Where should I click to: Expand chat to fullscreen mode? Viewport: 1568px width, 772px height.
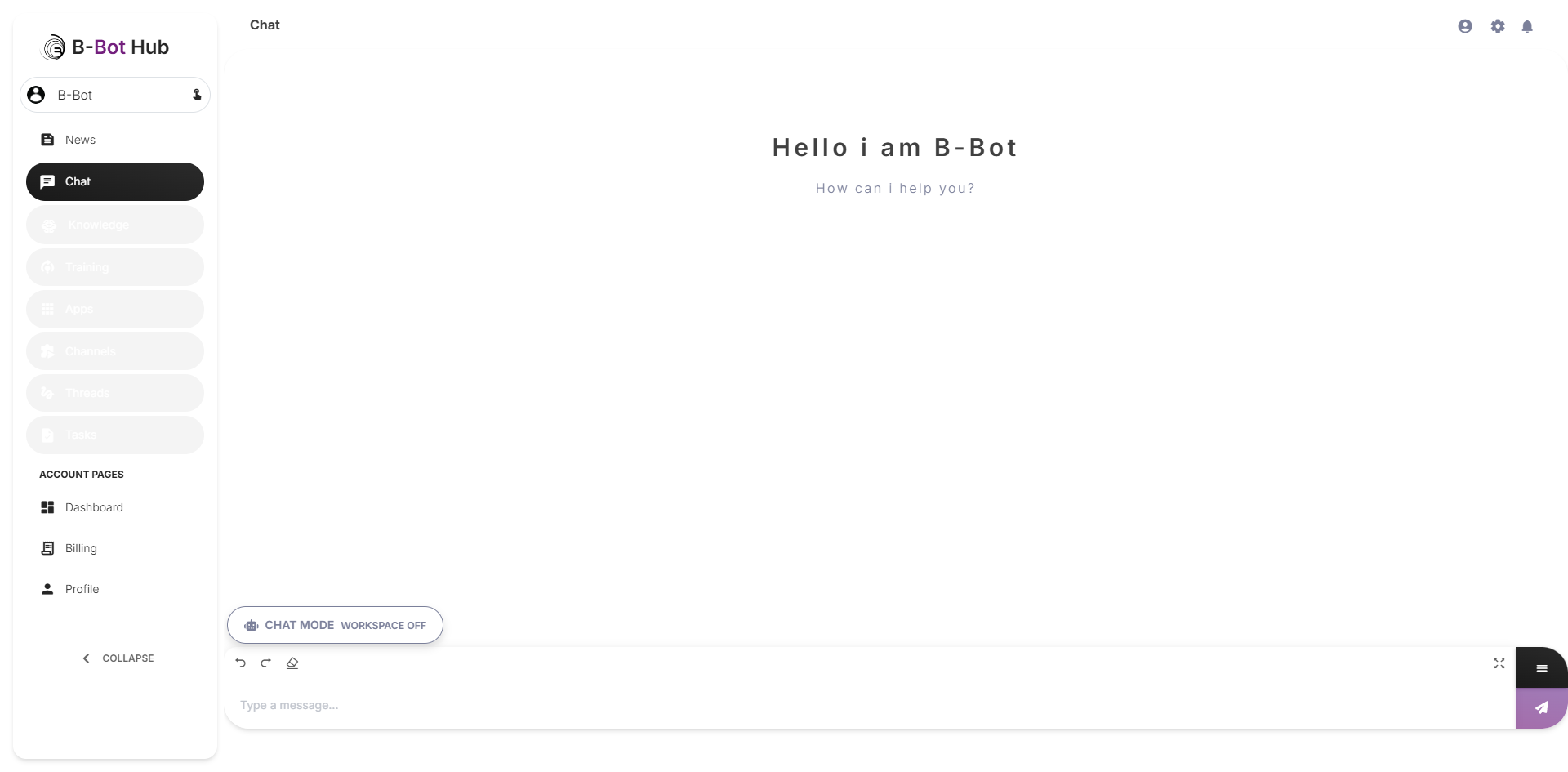1499,664
